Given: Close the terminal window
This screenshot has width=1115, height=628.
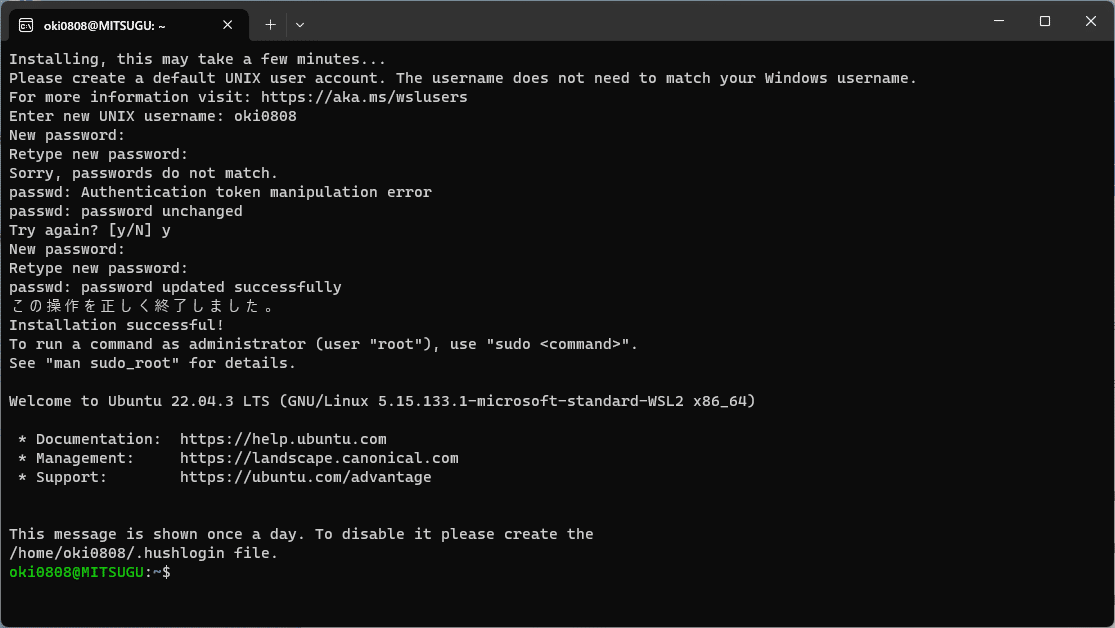Looking at the screenshot, I should pos(1091,21).
